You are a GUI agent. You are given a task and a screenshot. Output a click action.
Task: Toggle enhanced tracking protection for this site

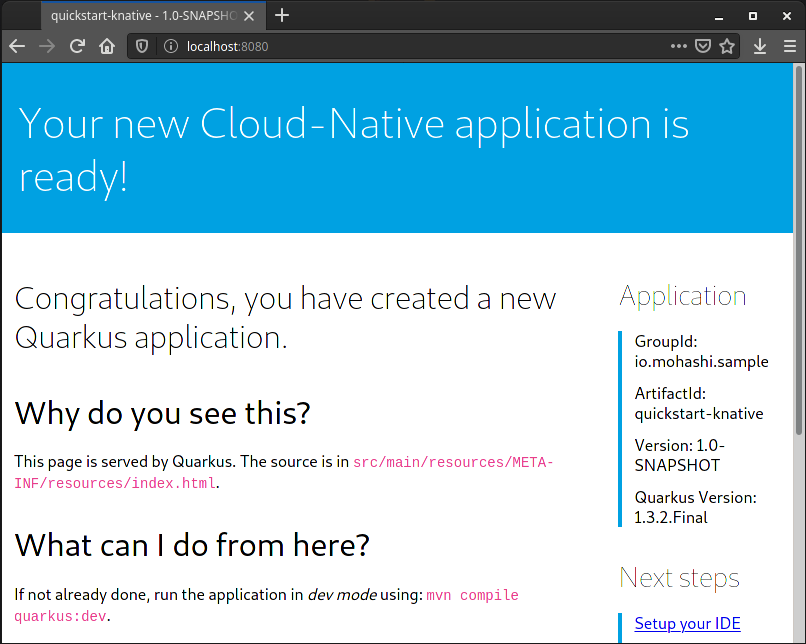[x=141, y=46]
